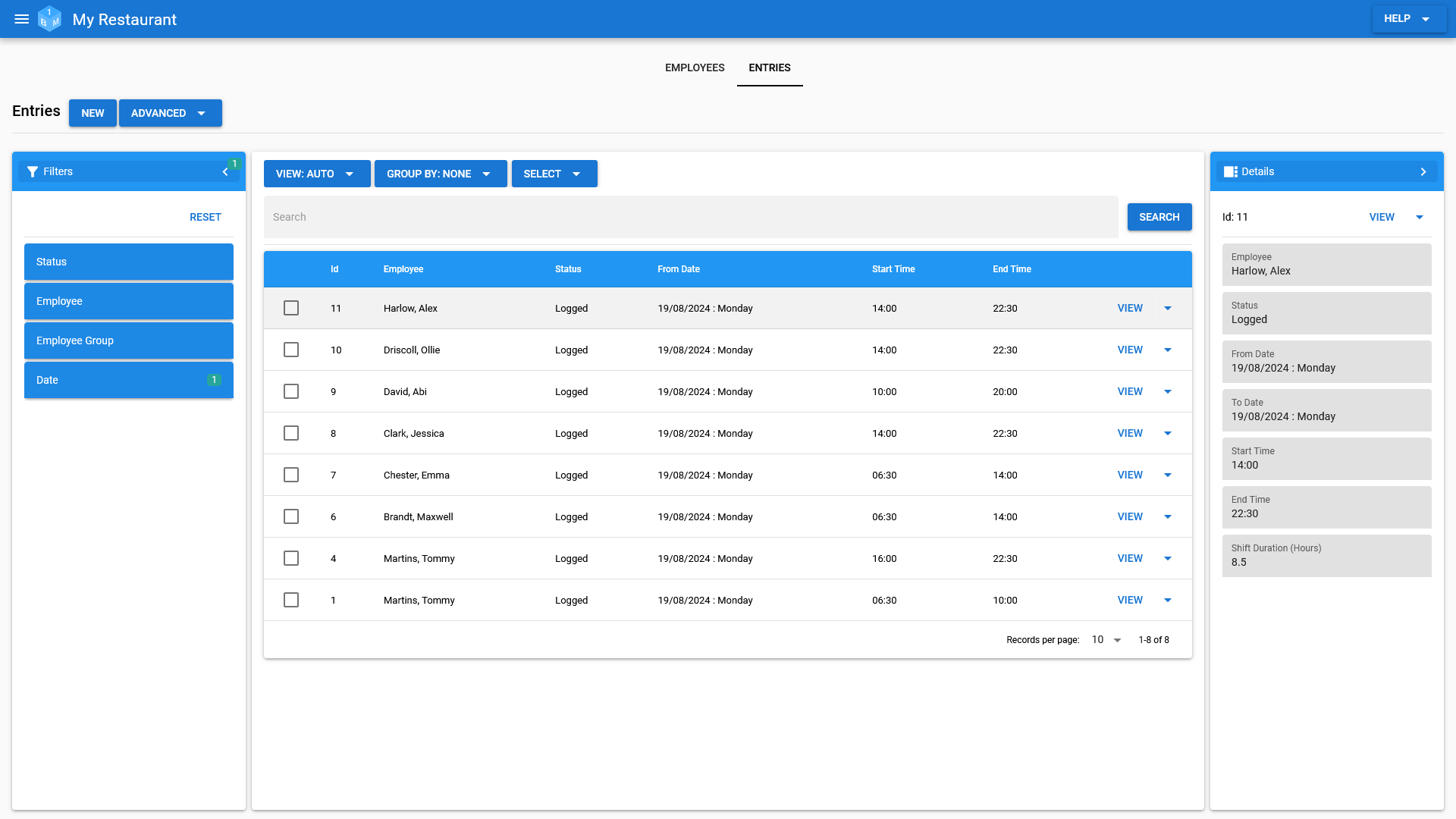The height and width of the screenshot is (819, 1456).
Task: Click the Advanced dropdown arrow icon
Action: [201, 113]
